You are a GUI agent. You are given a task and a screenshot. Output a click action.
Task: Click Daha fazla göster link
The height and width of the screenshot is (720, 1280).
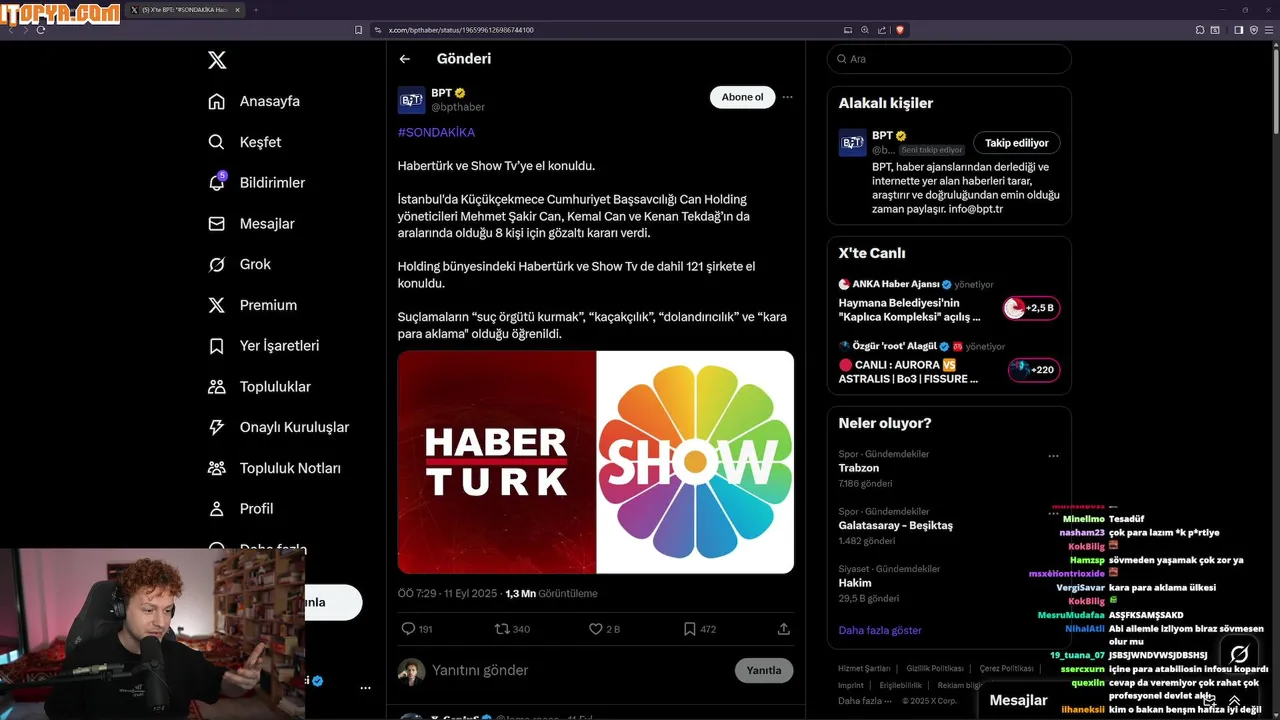[x=880, y=630]
